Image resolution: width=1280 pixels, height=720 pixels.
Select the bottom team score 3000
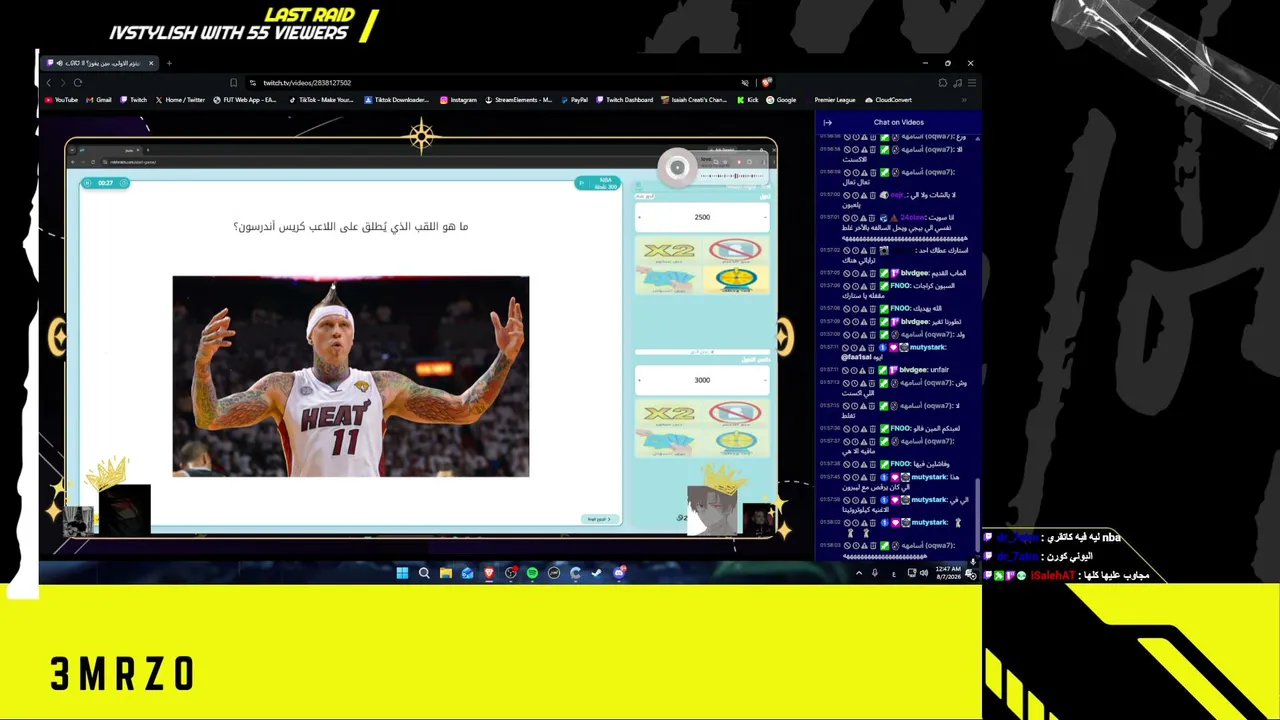tap(702, 380)
